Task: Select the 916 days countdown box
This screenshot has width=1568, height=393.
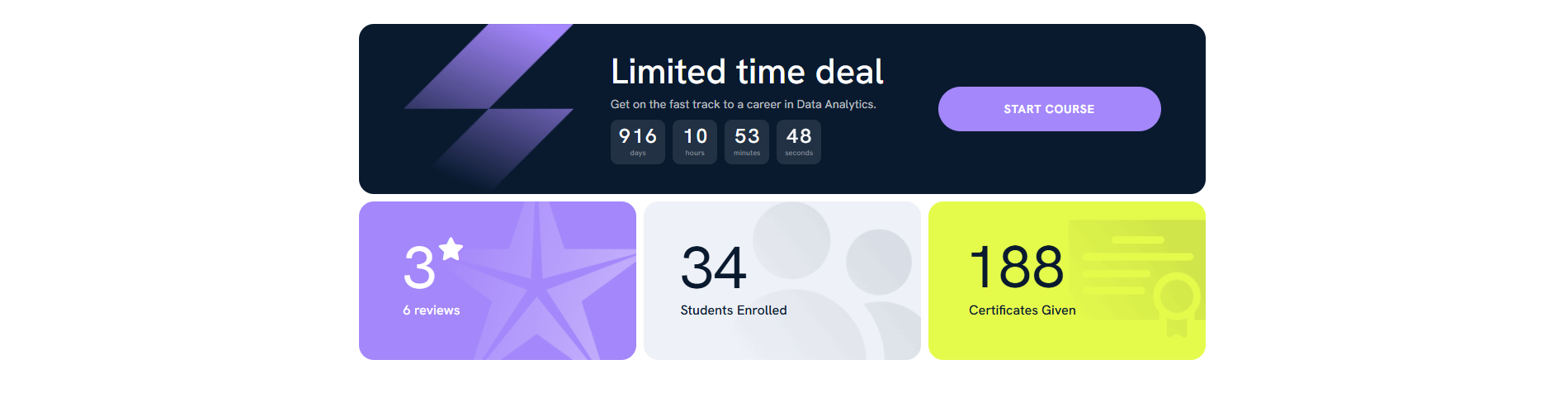Action: point(638,142)
